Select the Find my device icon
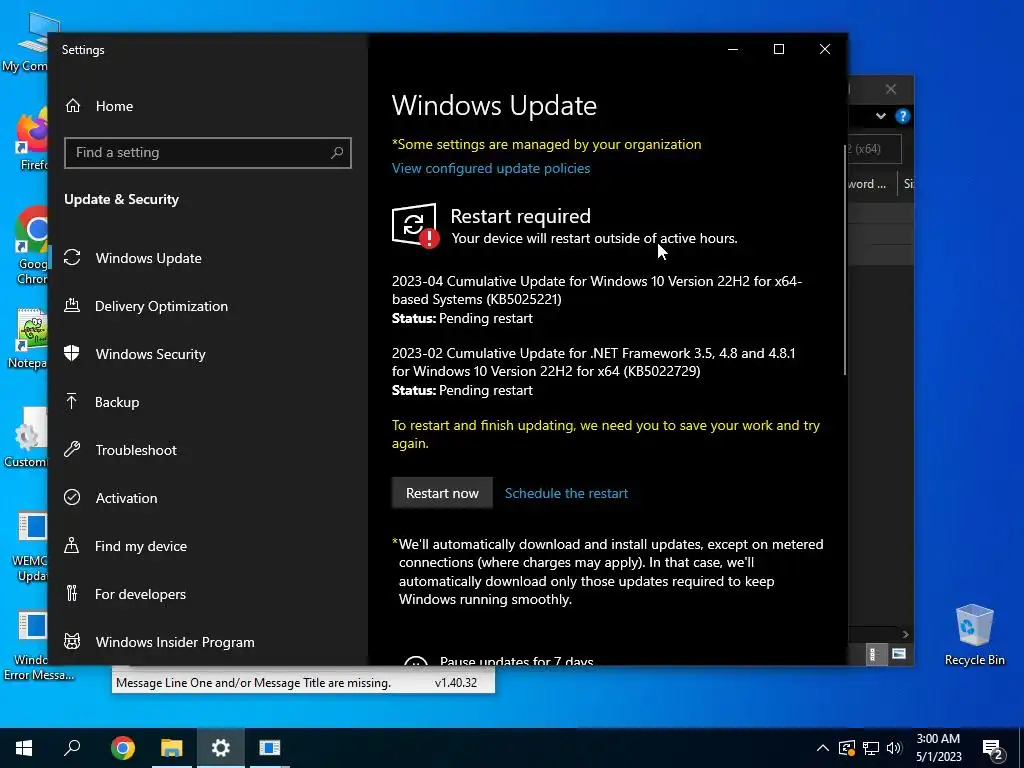This screenshot has height=768, width=1024. coord(72,545)
